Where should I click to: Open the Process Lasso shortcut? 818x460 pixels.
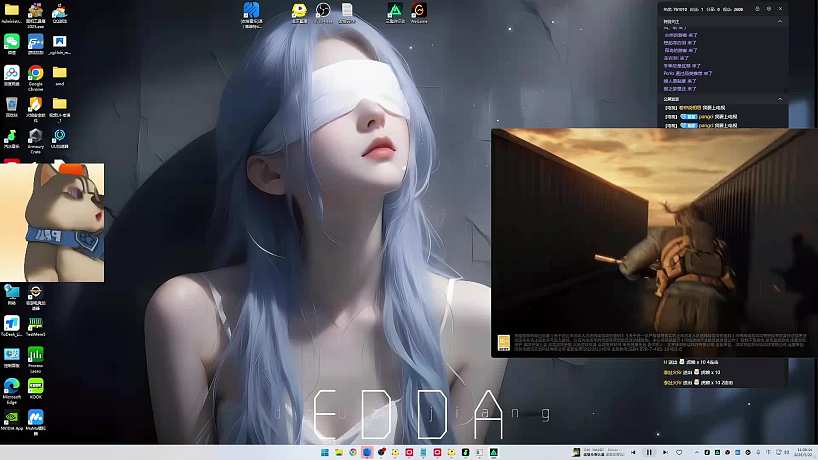pyautogui.click(x=35, y=359)
